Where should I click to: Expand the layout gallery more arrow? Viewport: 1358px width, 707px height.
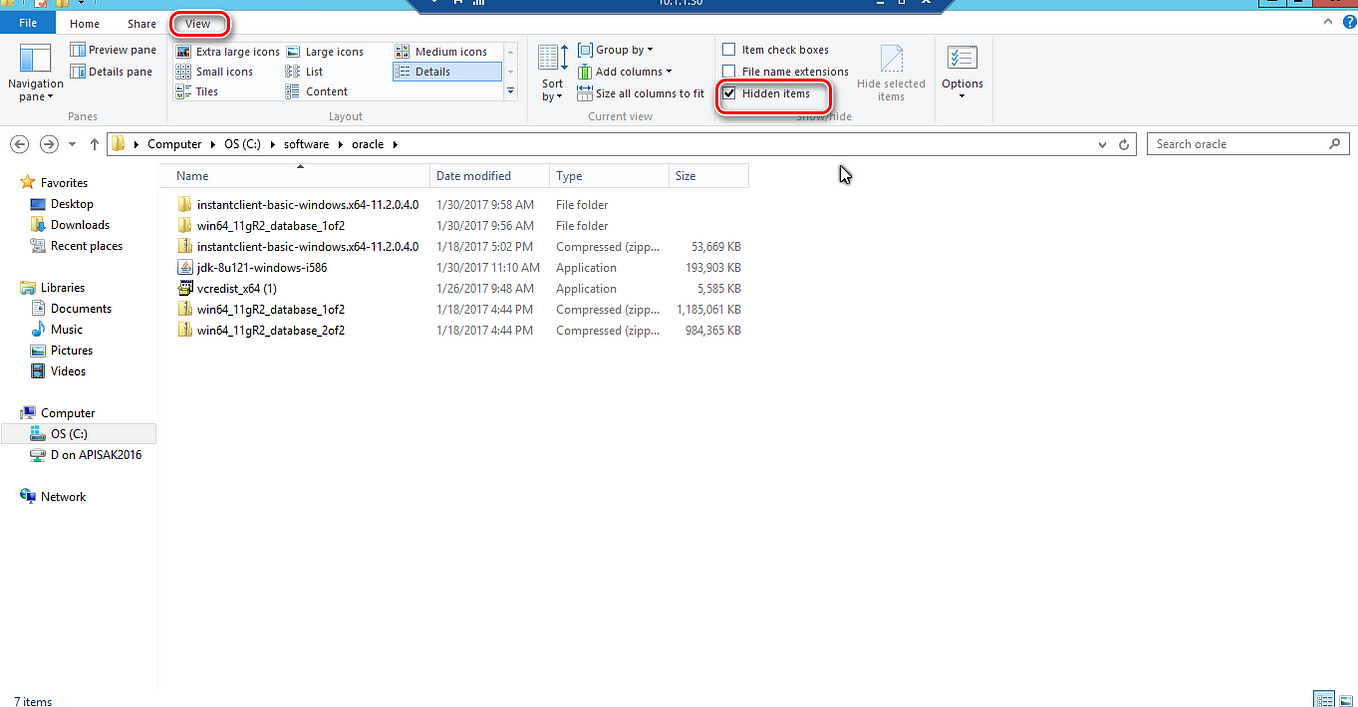[x=510, y=91]
